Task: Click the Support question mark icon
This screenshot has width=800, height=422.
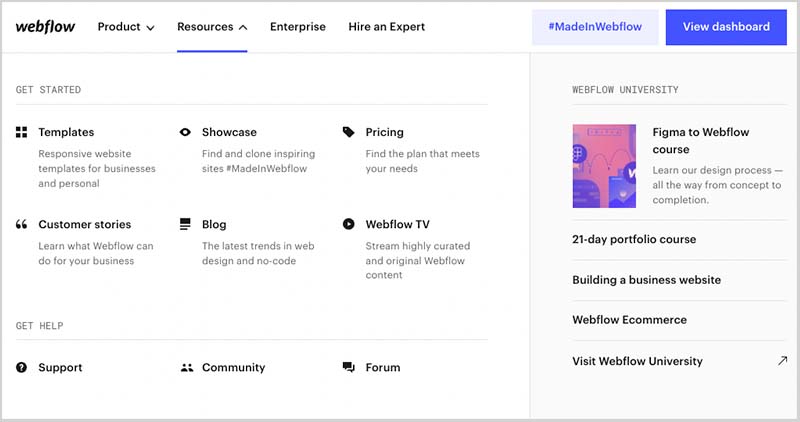Action: [x=22, y=368]
